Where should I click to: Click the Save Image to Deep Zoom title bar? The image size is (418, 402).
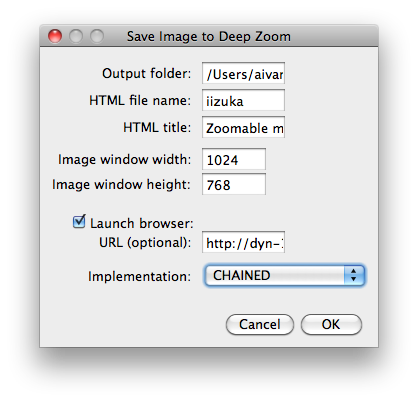pos(209,36)
